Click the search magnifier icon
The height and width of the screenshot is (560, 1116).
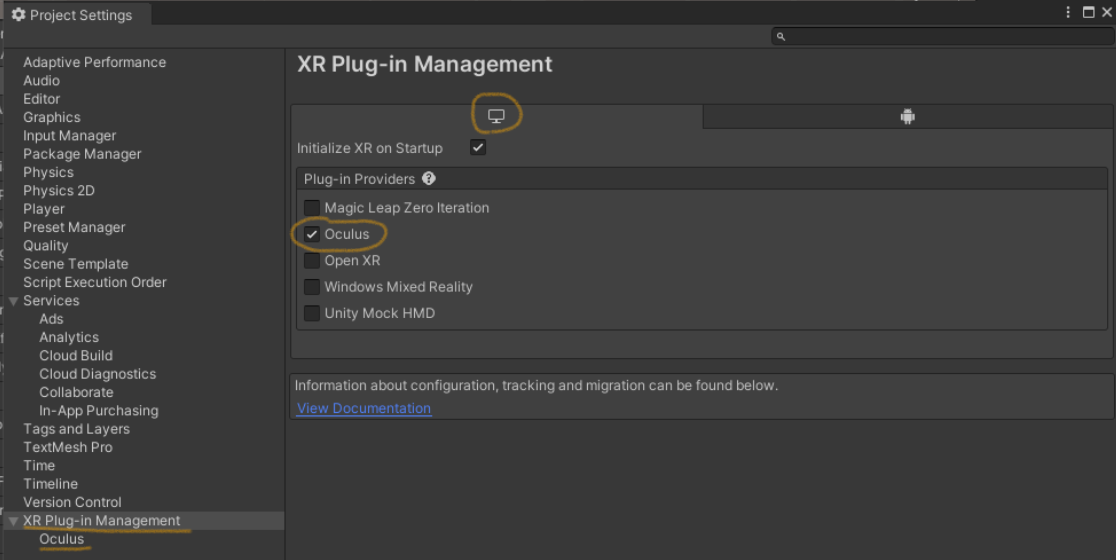pyautogui.click(x=781, y=36)
